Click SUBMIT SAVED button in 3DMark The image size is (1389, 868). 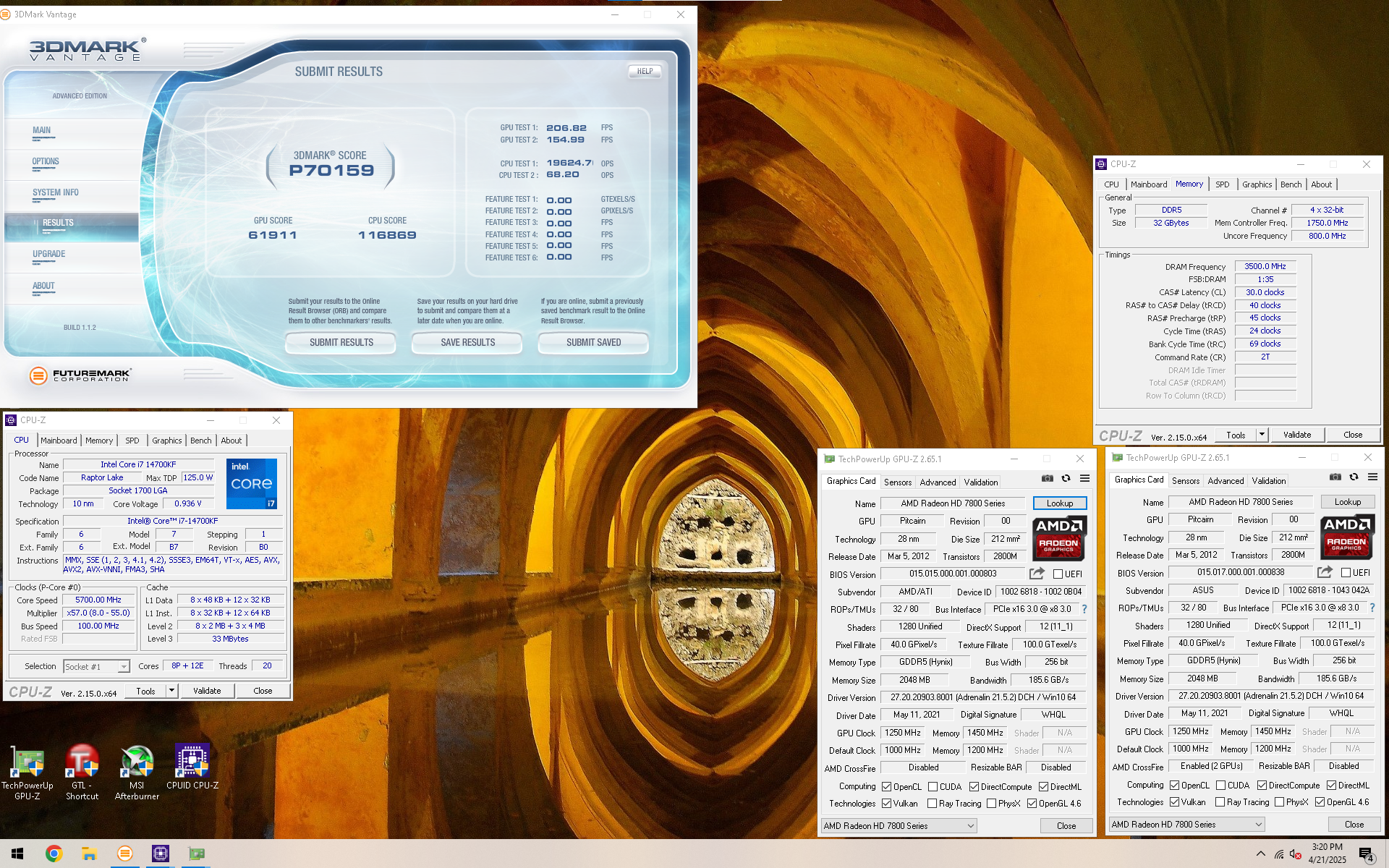tap(593, 343)
